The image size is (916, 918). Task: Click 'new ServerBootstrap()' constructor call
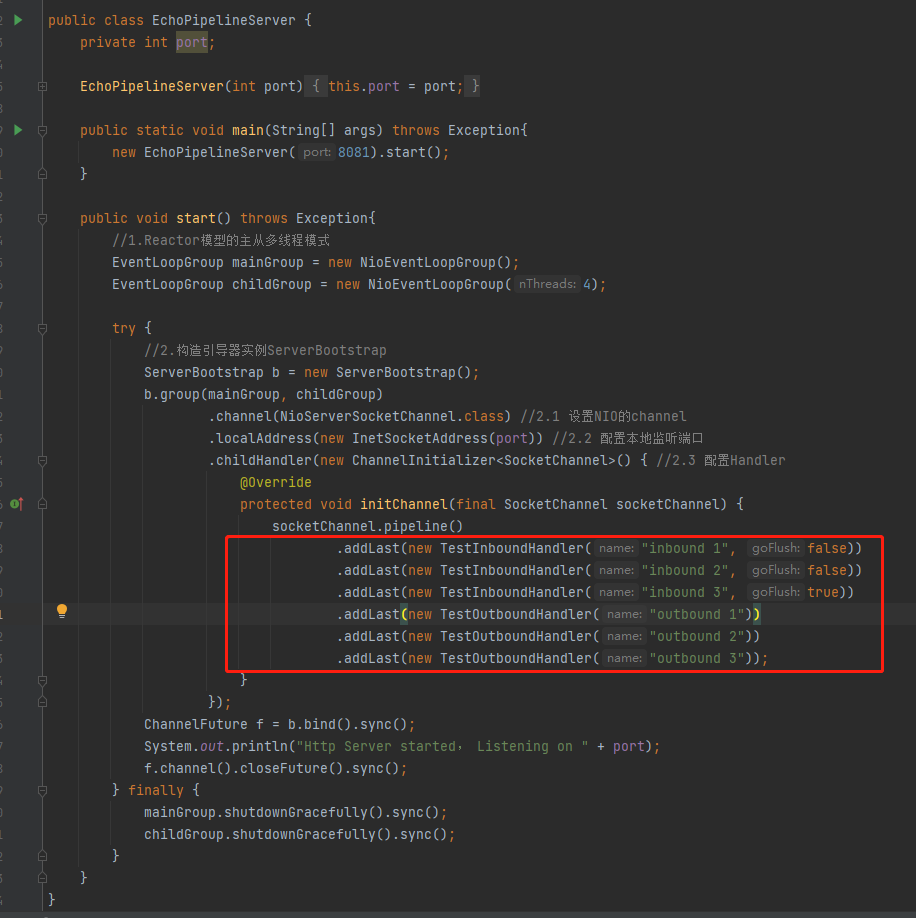[x=387, y=372]
